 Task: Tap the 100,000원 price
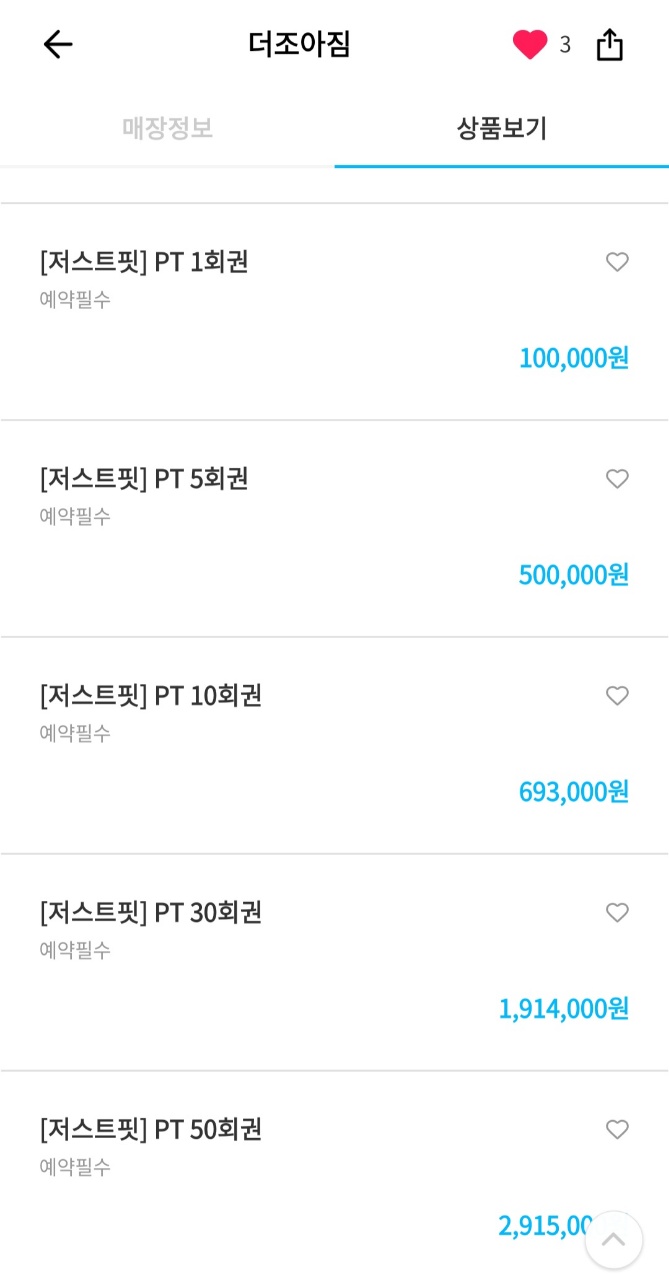click(x=574, y=357)
